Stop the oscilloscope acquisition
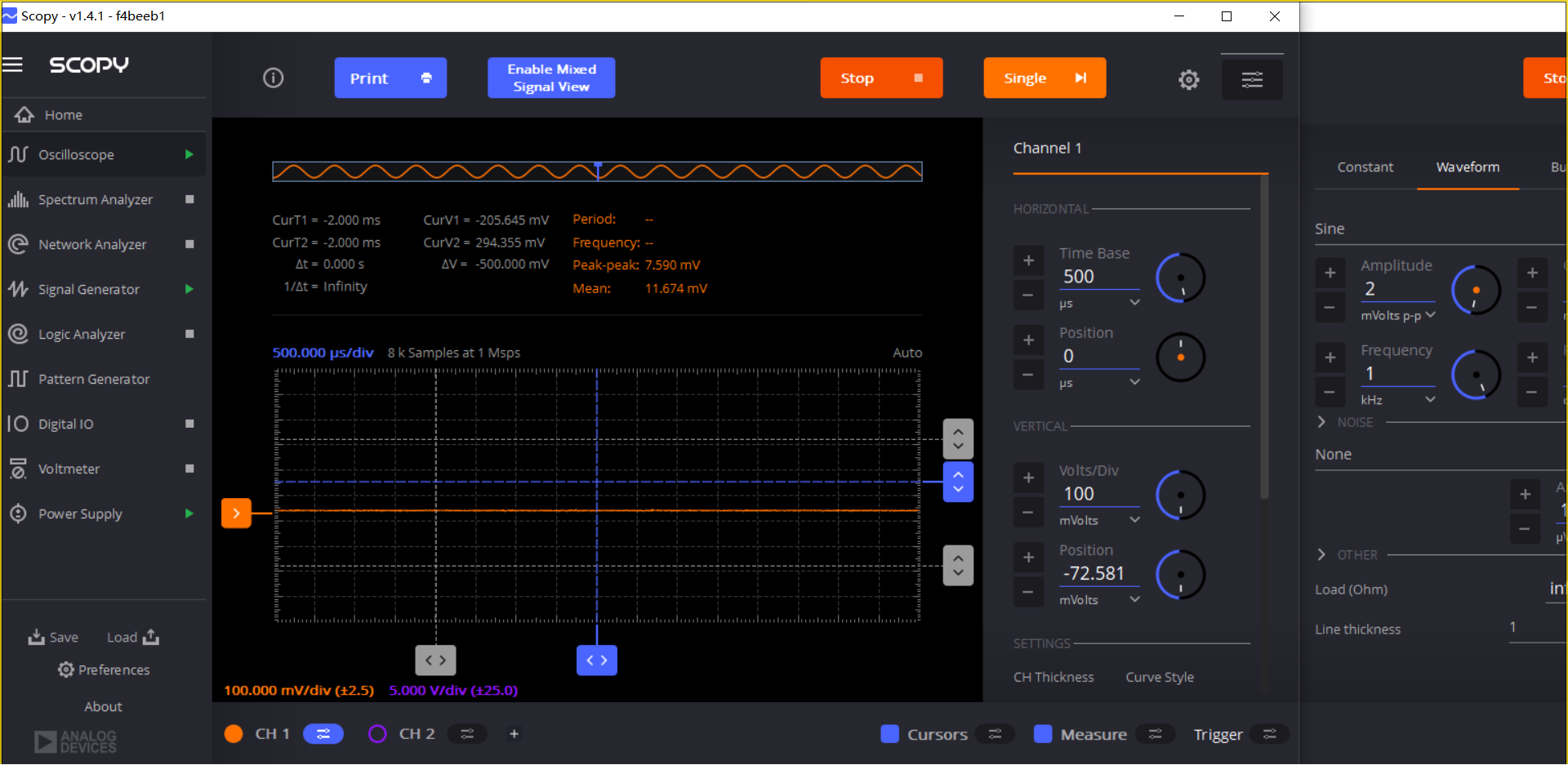 pos(881,78)
